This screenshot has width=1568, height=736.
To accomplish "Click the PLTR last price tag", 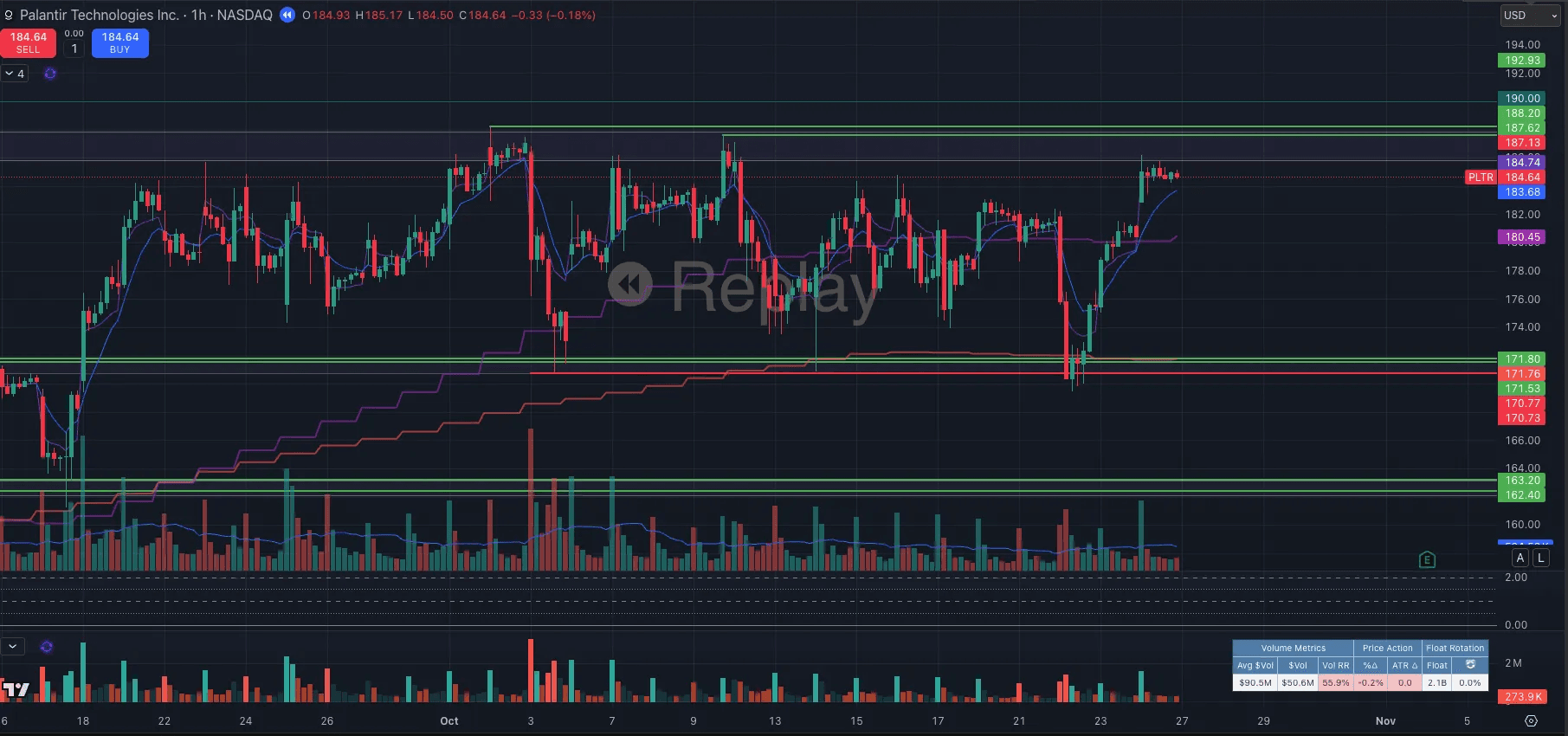I will tap(1481, 178).
